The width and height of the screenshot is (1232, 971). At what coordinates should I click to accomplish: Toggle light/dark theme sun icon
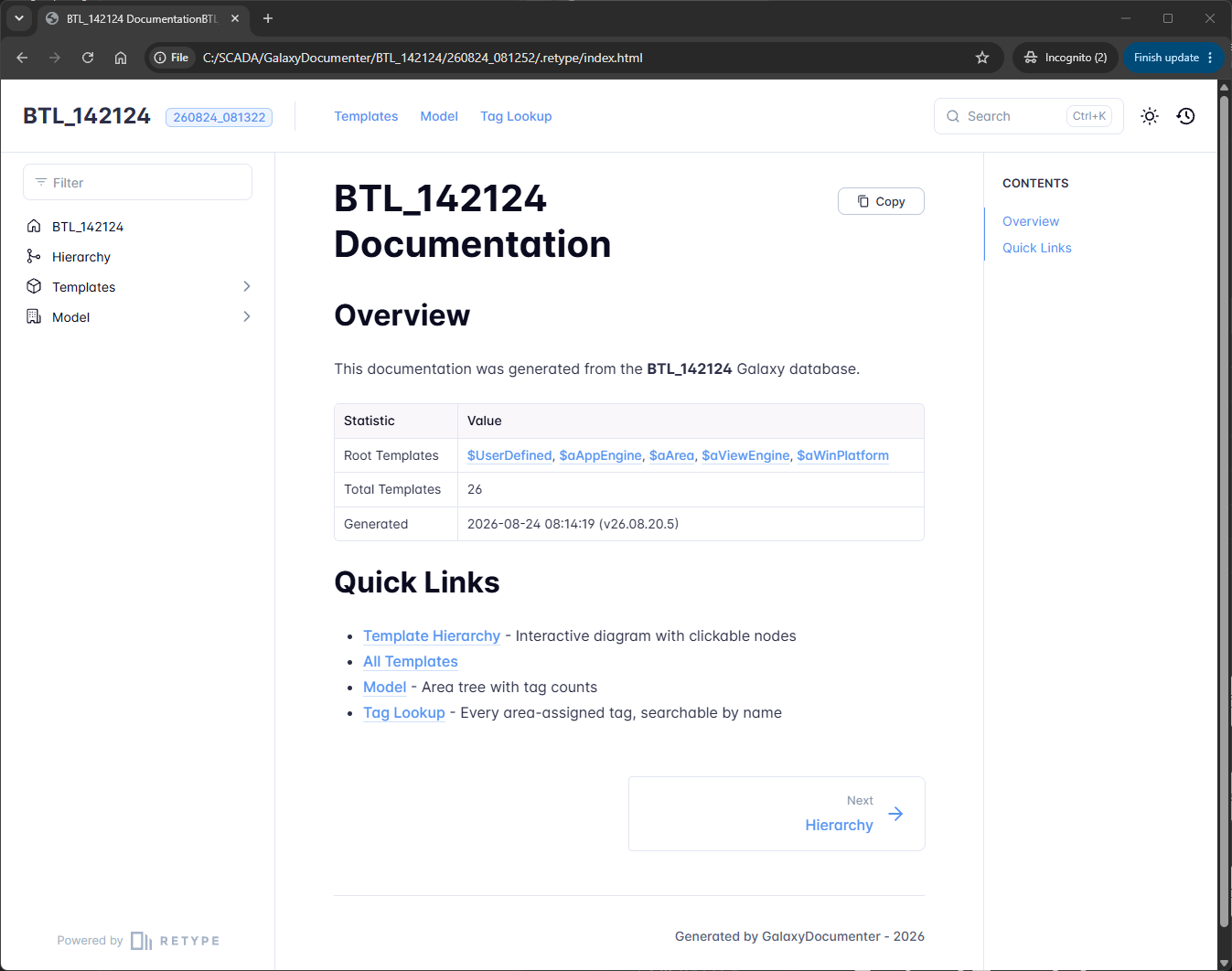coord(1150,116)
